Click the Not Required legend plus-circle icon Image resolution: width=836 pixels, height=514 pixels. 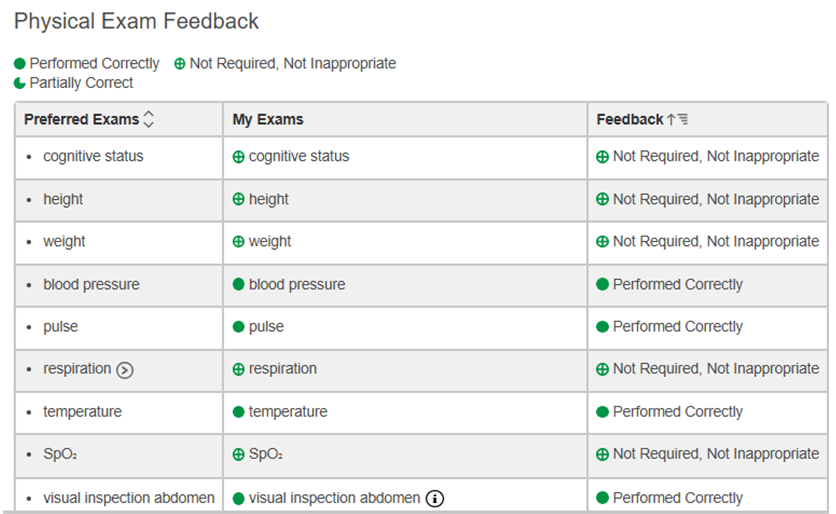tap(180, 64)
